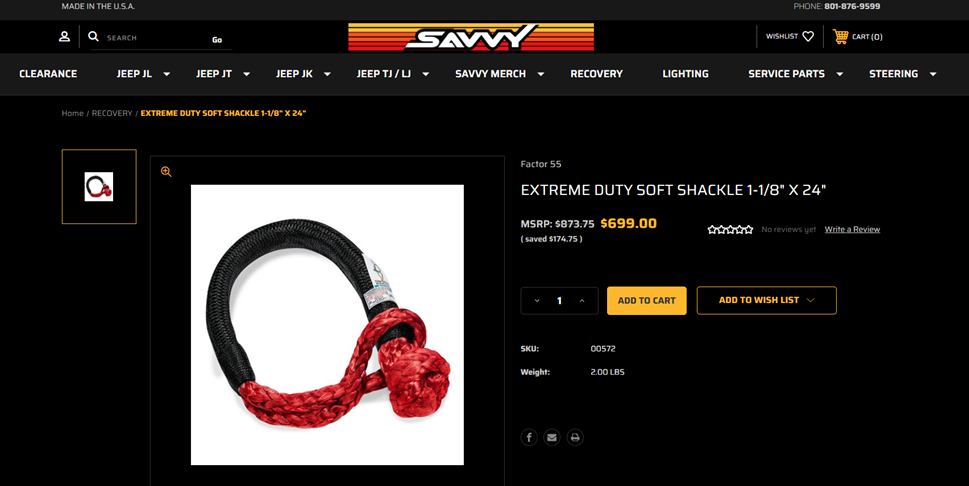Share product via email icon
Viewport: 969px width, 486px height.
[x=552, y=437]
